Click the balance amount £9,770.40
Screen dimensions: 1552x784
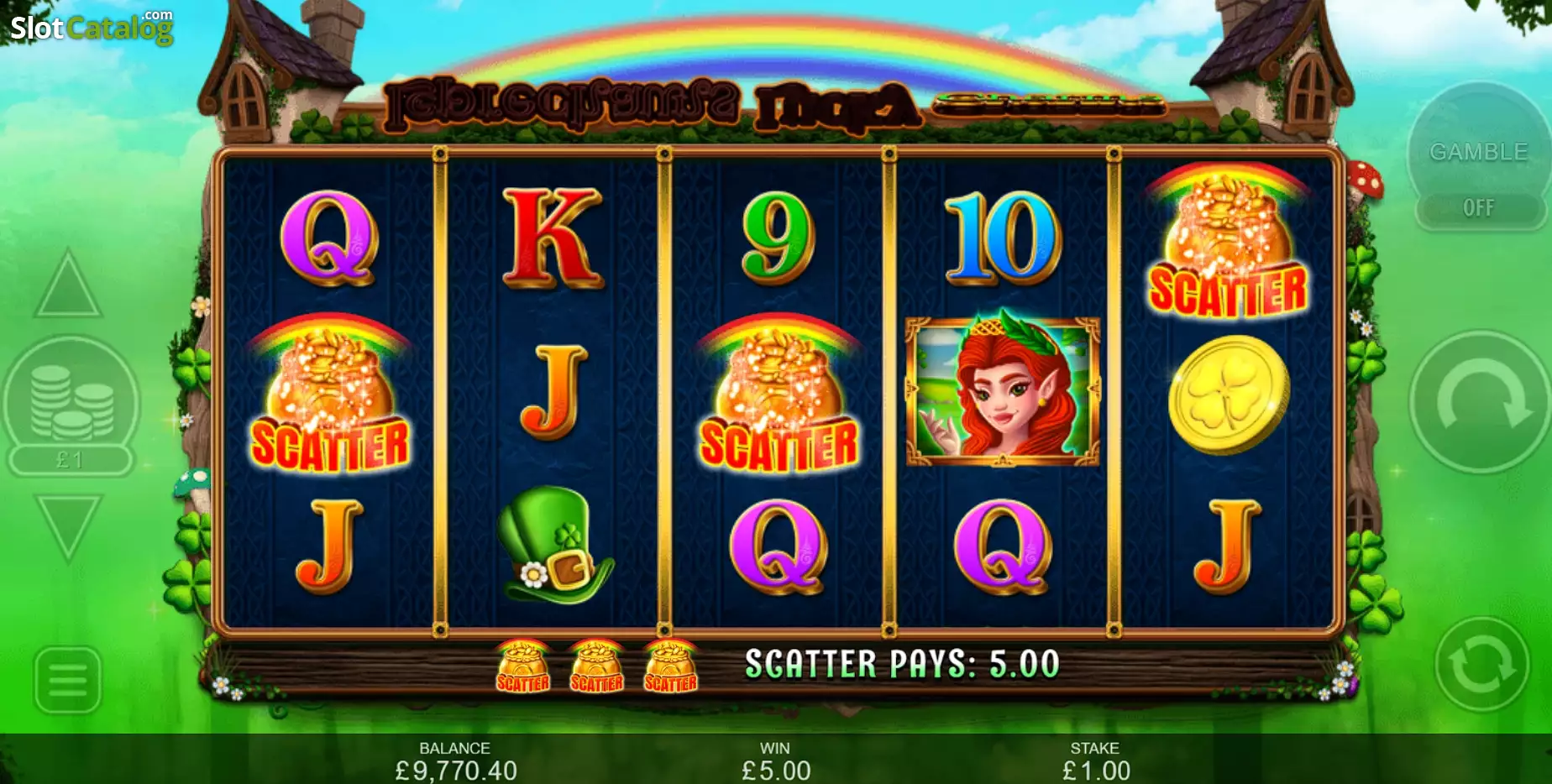(456, 771)
